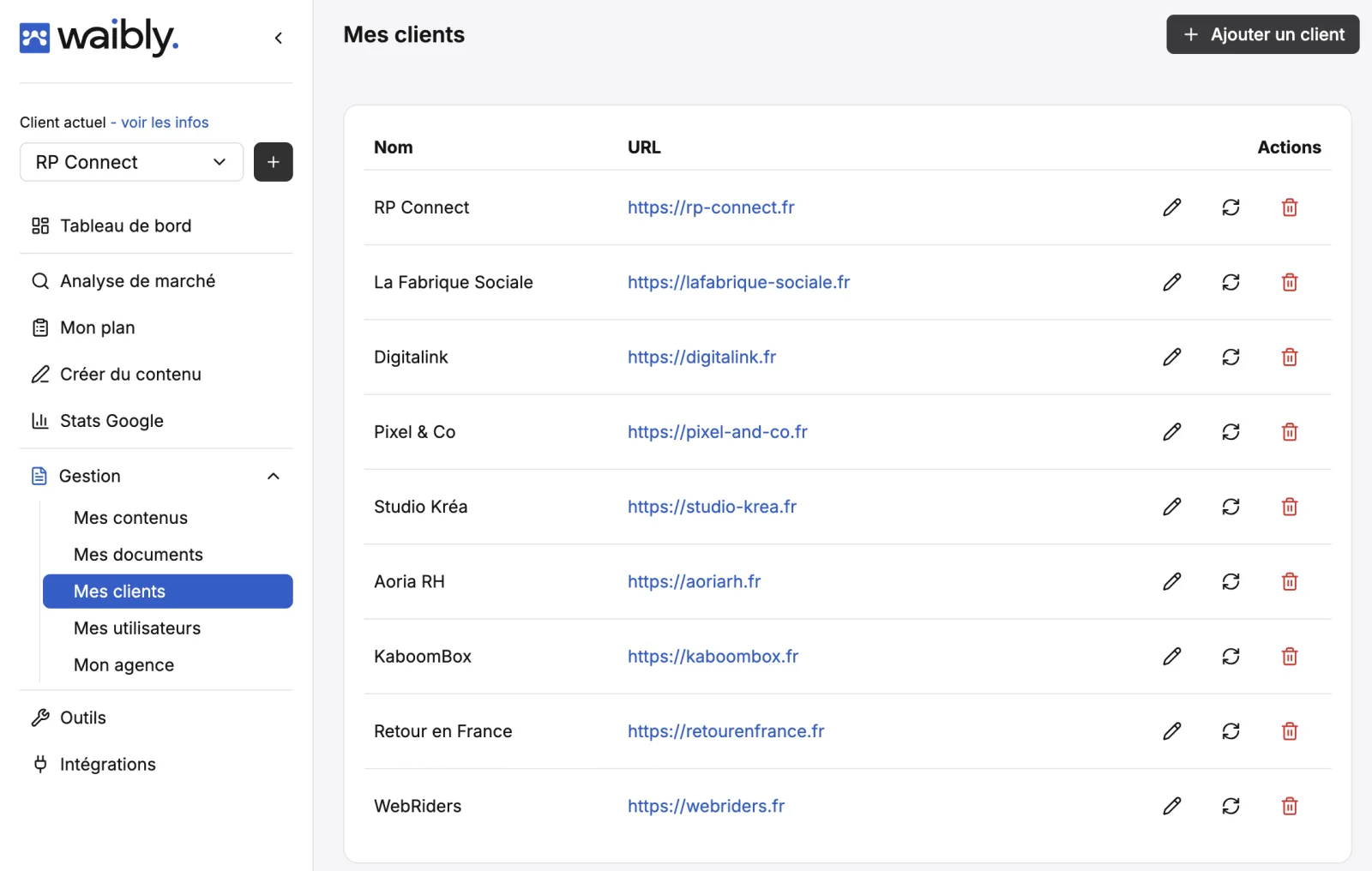Open https://lafabrique-sociale.fr link
This screenshot has width=1372, height=871.
coord(738,282)
